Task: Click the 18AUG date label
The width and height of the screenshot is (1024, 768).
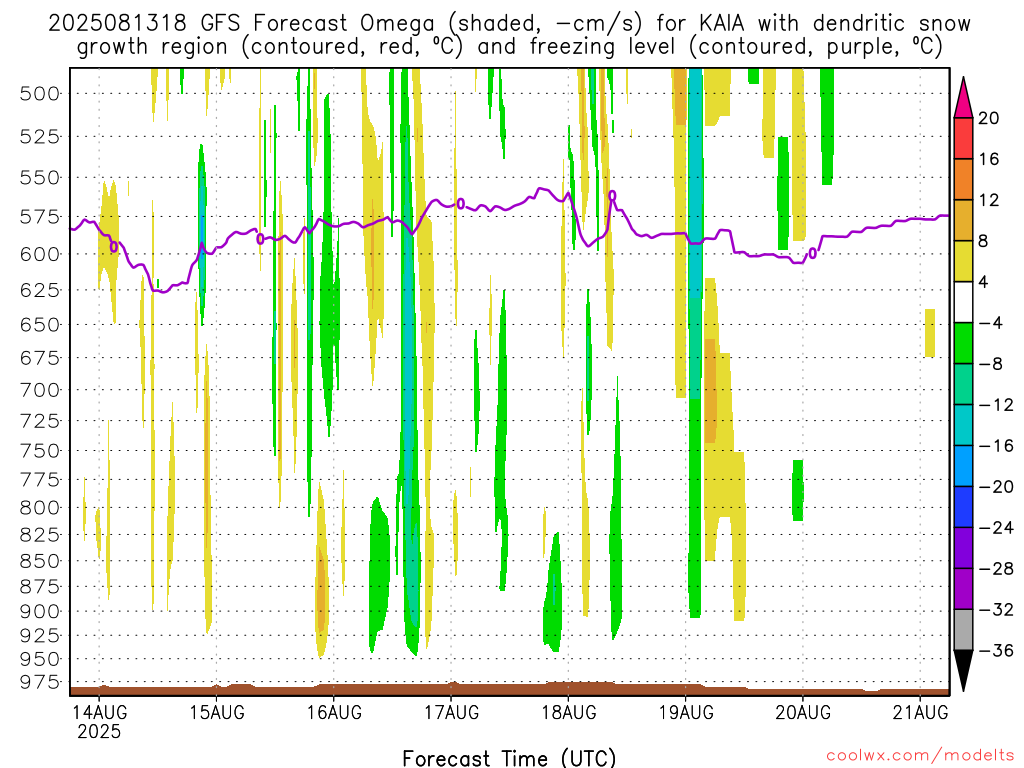Action: [568, 712]
